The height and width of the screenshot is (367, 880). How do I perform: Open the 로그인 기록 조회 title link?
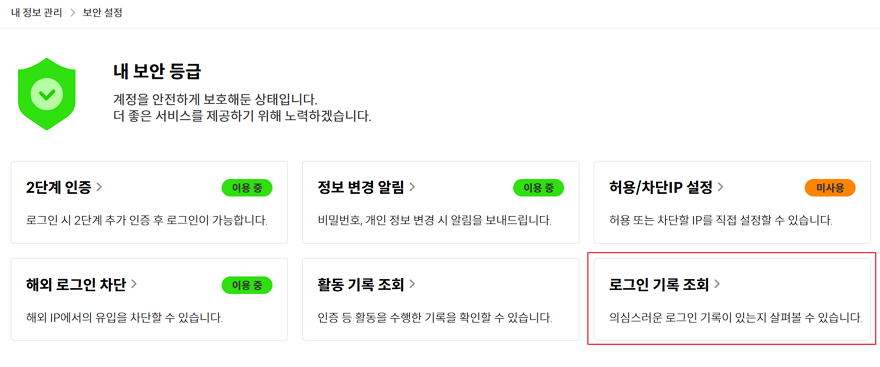659,285
